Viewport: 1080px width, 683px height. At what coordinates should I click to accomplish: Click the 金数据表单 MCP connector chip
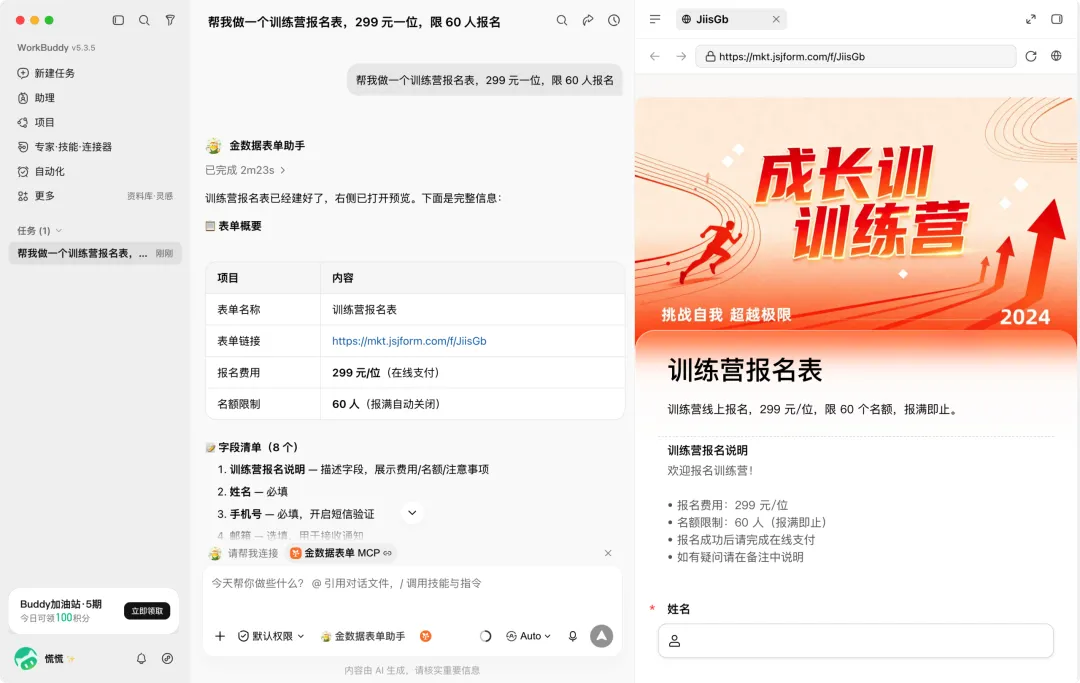pos(341,553)
